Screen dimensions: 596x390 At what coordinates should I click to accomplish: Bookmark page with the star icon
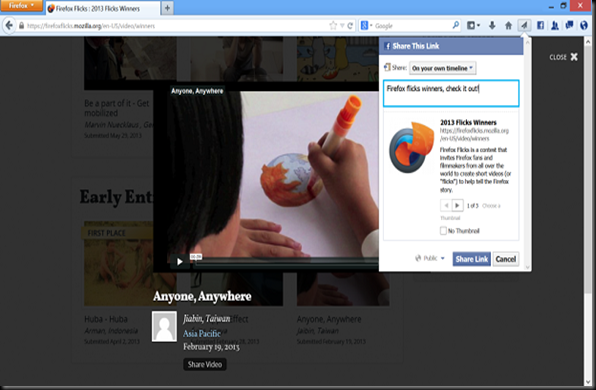pyautogui.click(x=333, y=25)
